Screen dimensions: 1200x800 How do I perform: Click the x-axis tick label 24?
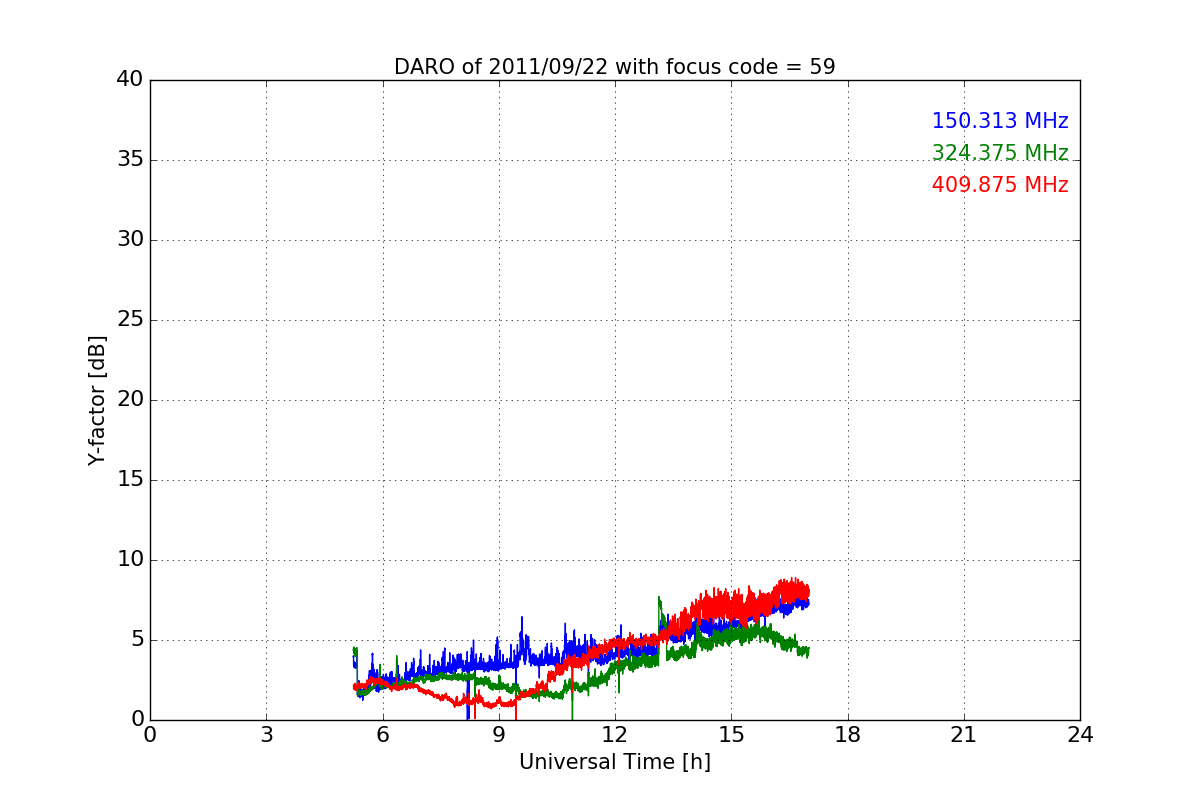pos(1080,735)
